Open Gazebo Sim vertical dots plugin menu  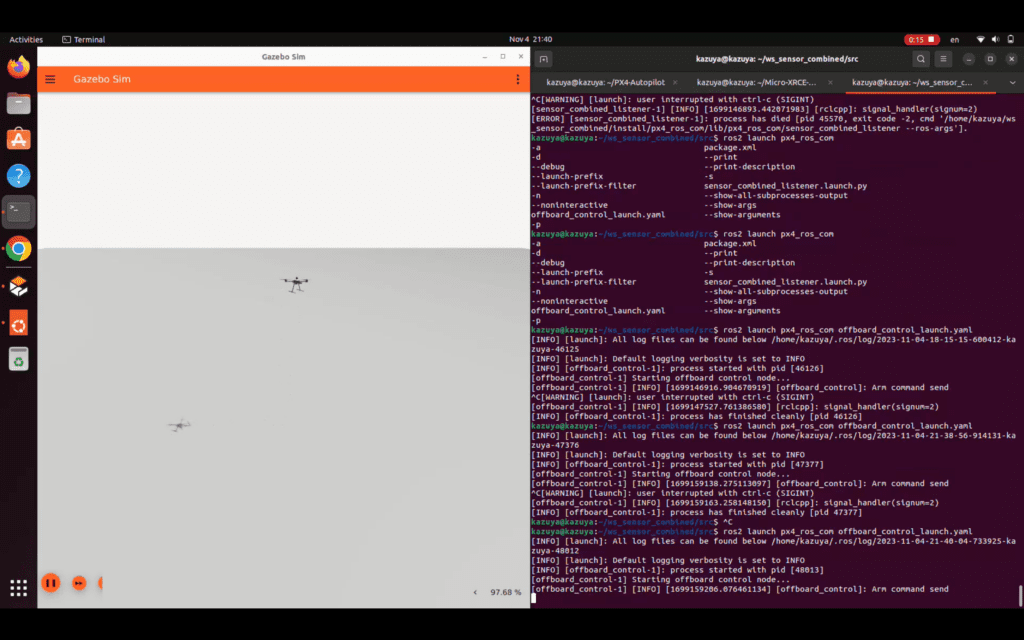[518, 79]
